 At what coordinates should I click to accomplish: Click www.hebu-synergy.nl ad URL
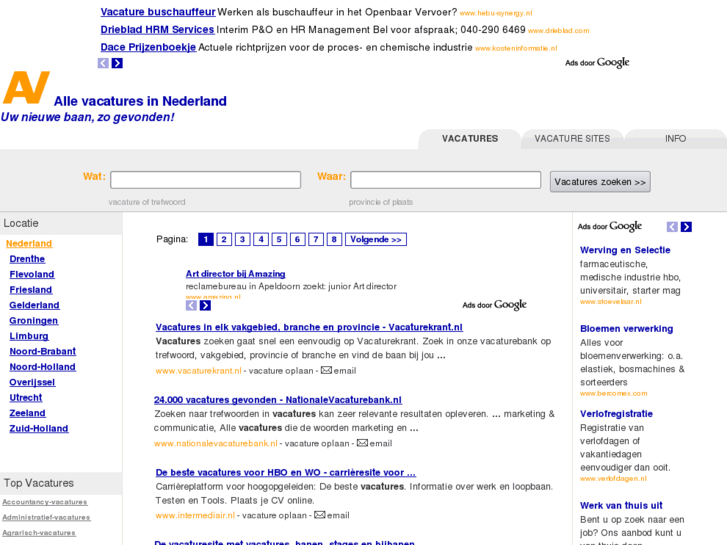(496, 13)
